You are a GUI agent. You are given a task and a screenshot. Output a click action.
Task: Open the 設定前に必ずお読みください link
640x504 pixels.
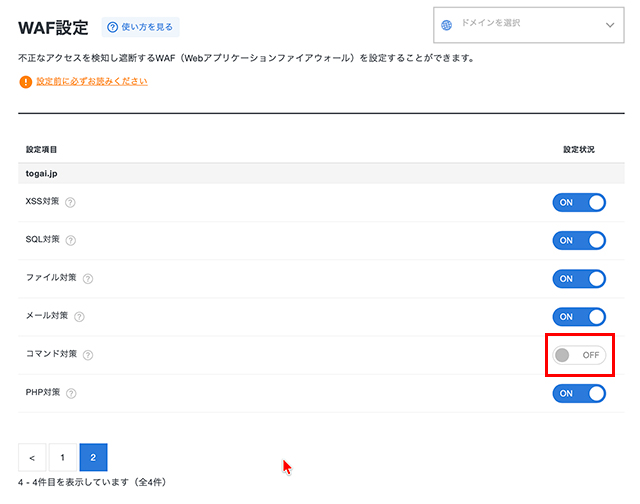pyautogui.click(x=92, y=82)
